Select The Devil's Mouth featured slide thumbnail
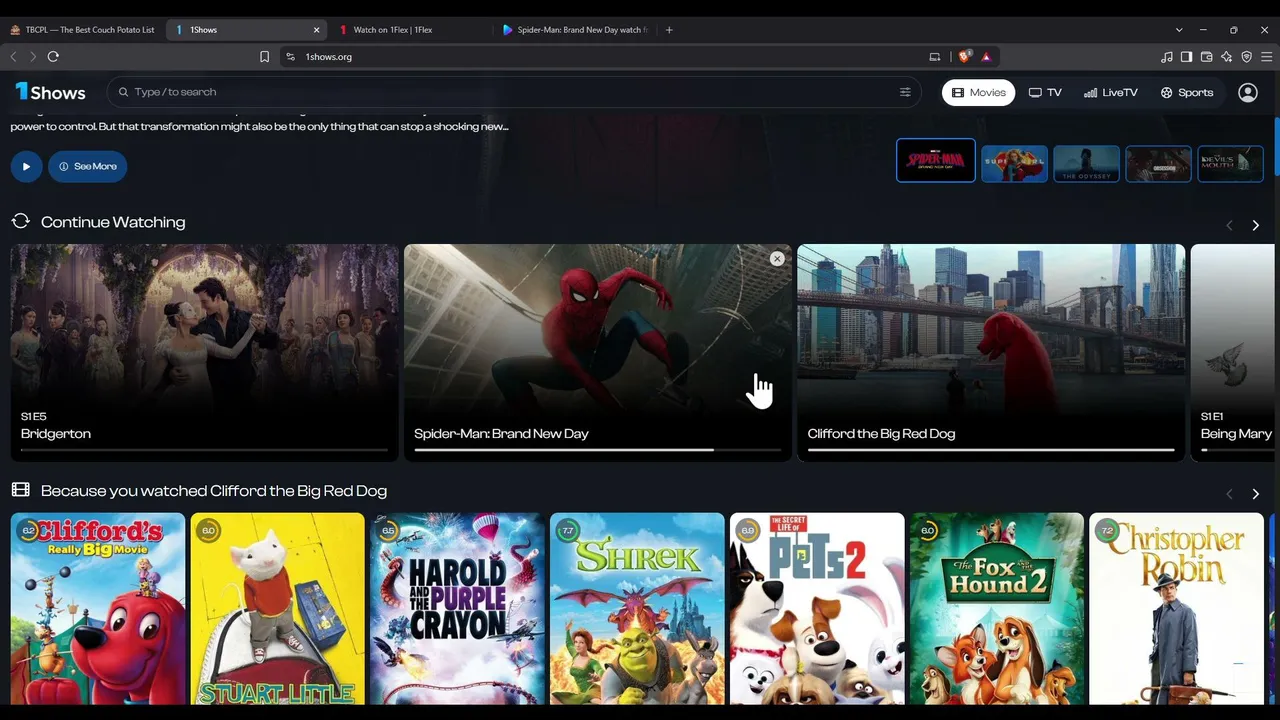1280x720 pixels. pos(1231,164)
